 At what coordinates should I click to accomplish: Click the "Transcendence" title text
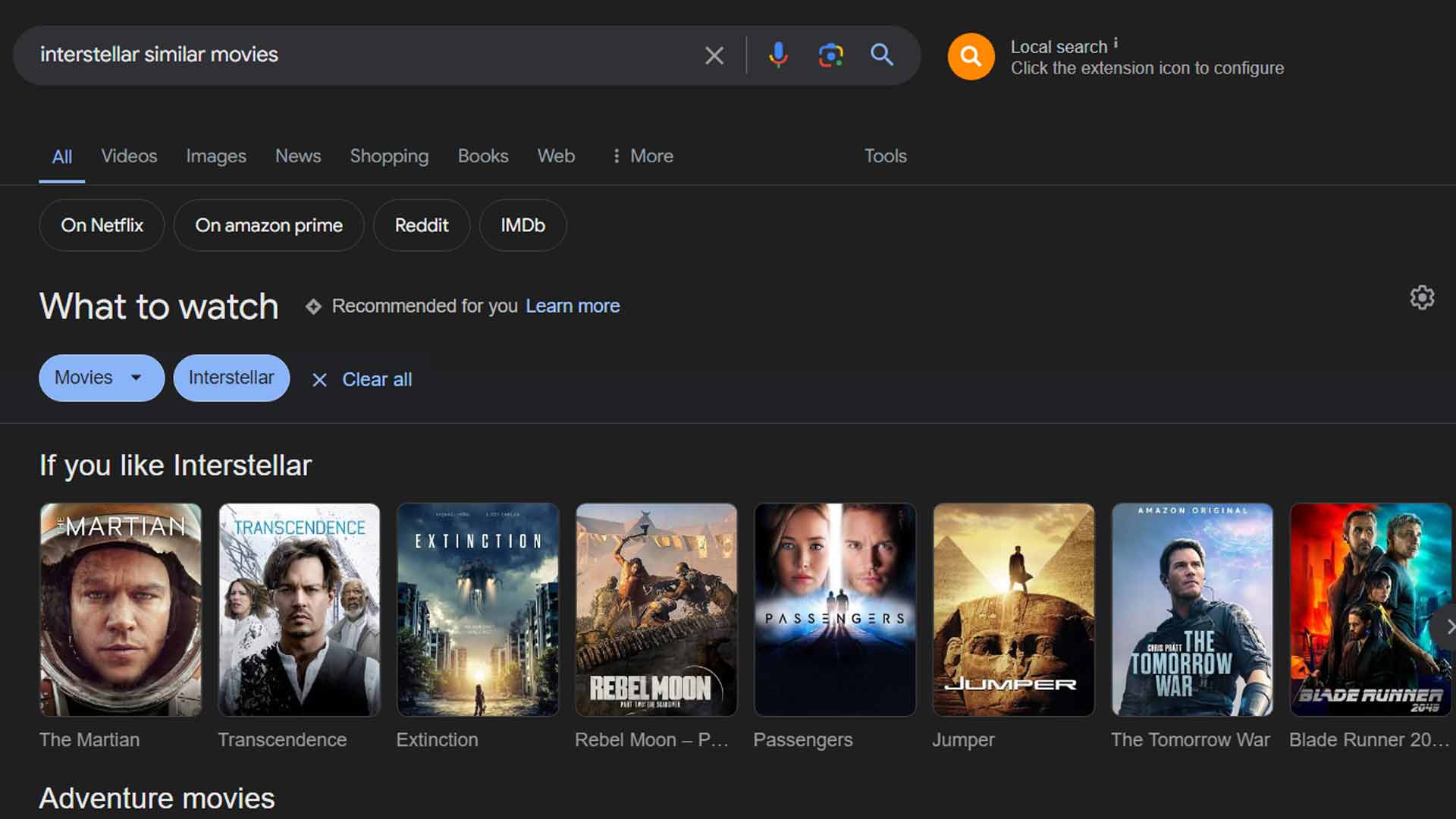click(x=282, y=740)
